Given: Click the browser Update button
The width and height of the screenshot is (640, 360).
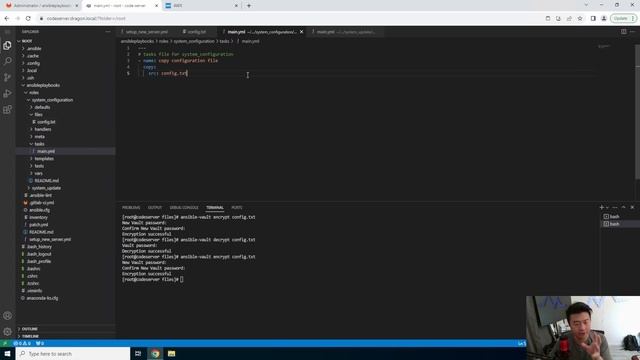Looking at the screenshot, I should tap(623, 18).
